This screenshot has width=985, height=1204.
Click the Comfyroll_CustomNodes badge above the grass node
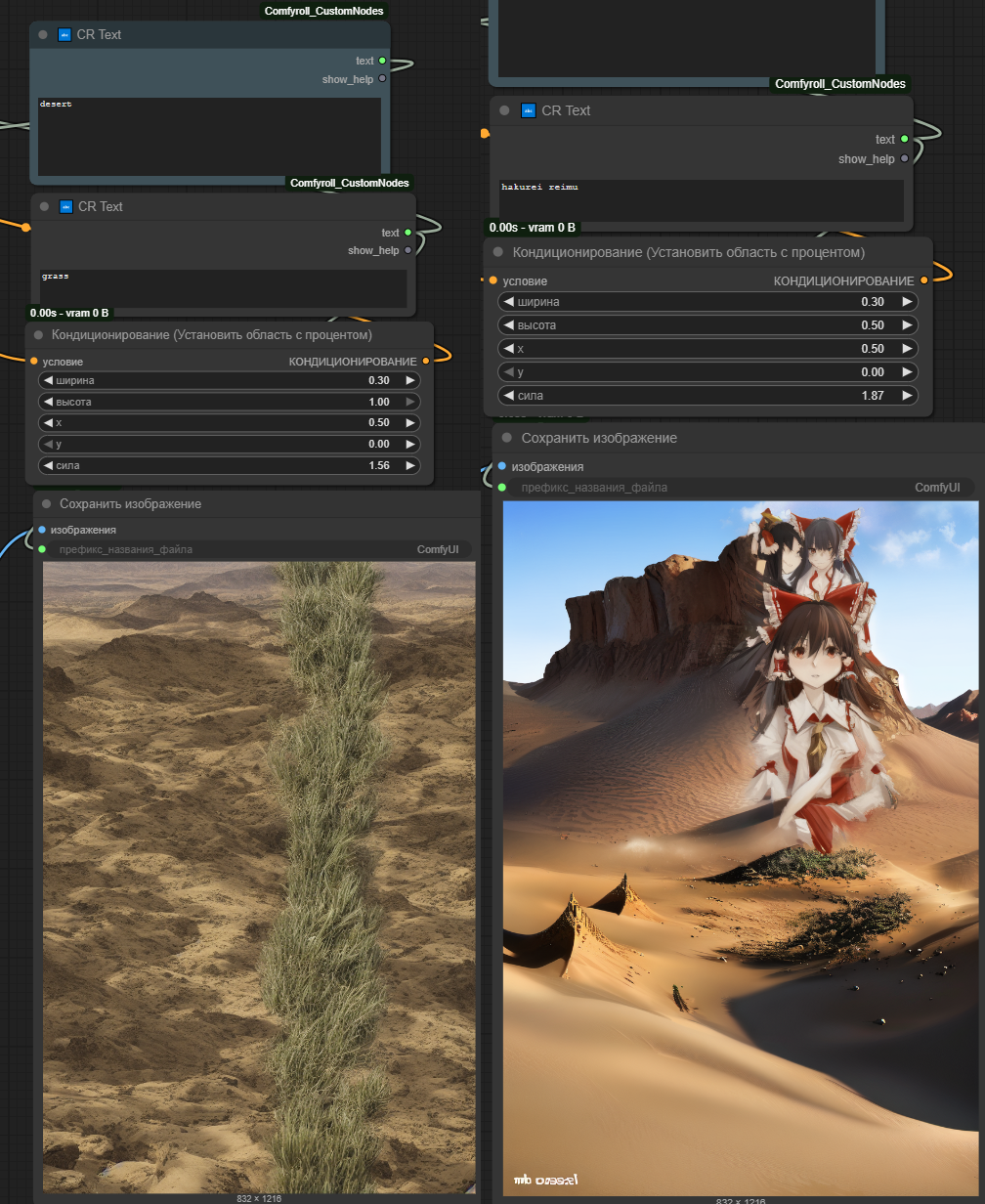(x=350, y=183)
